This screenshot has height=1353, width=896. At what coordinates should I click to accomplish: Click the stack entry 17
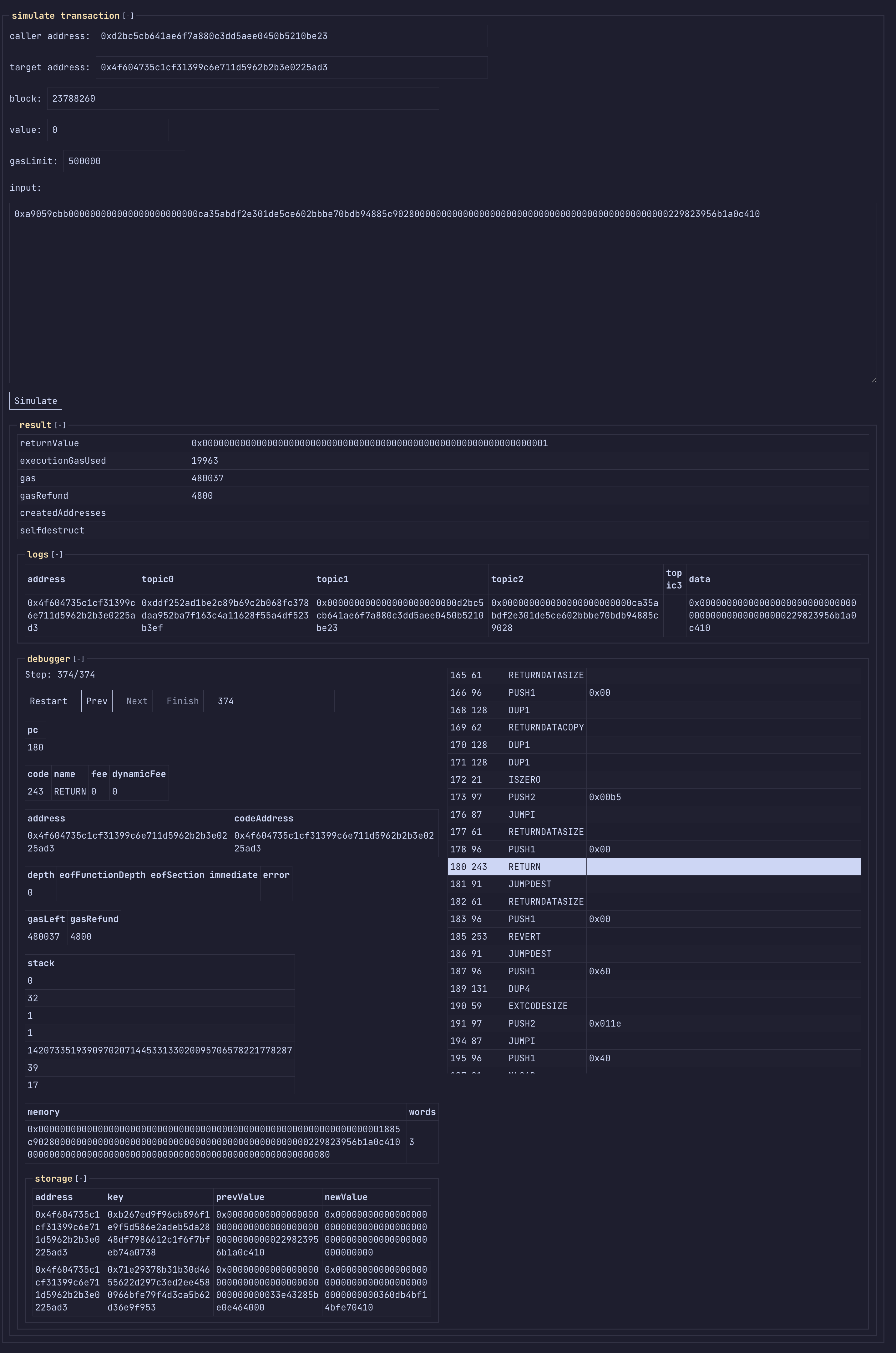point(160,1085)
